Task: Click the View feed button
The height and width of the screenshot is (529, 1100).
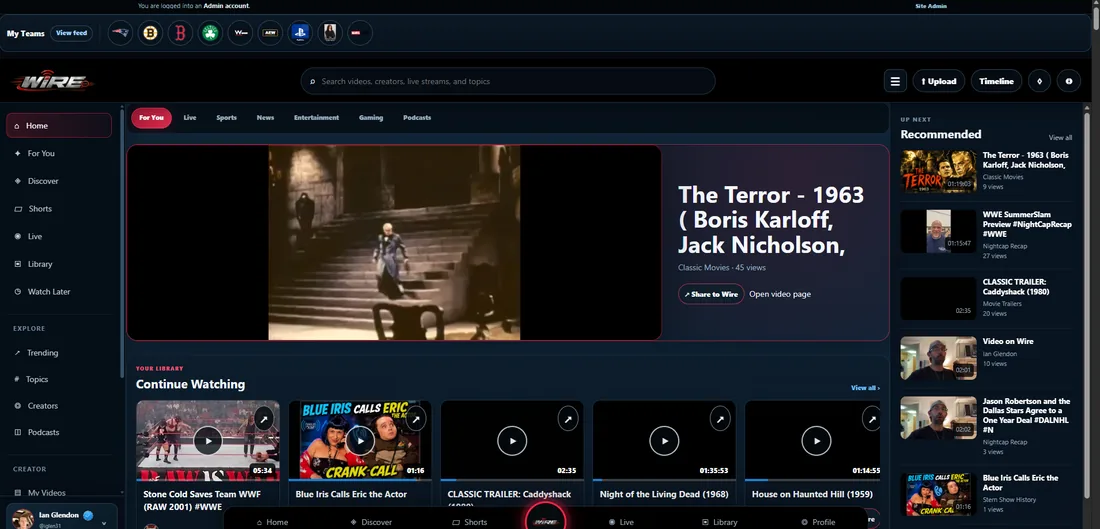Action: click(x=72, y=33)
